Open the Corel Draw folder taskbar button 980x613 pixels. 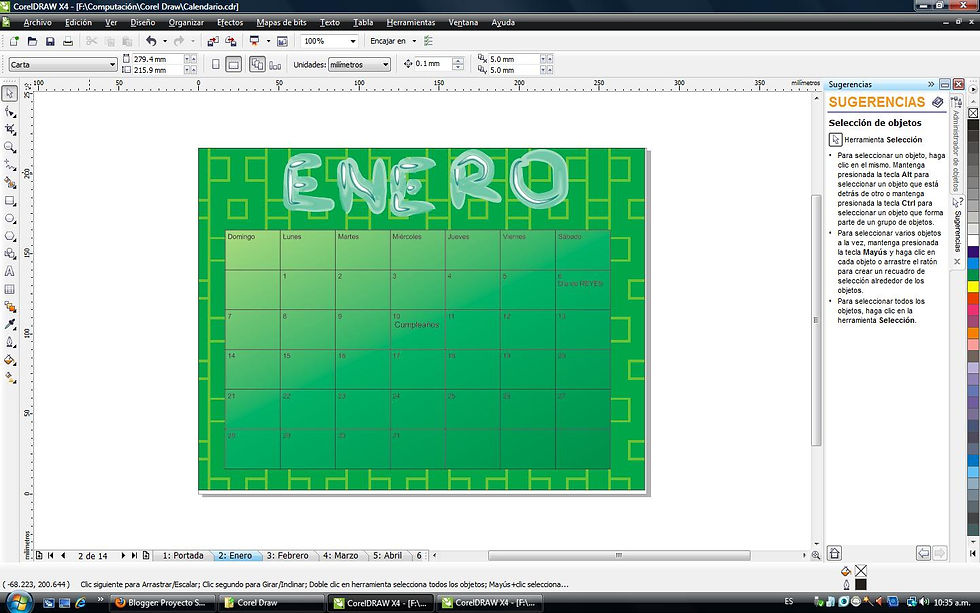[x=271, y=603]
